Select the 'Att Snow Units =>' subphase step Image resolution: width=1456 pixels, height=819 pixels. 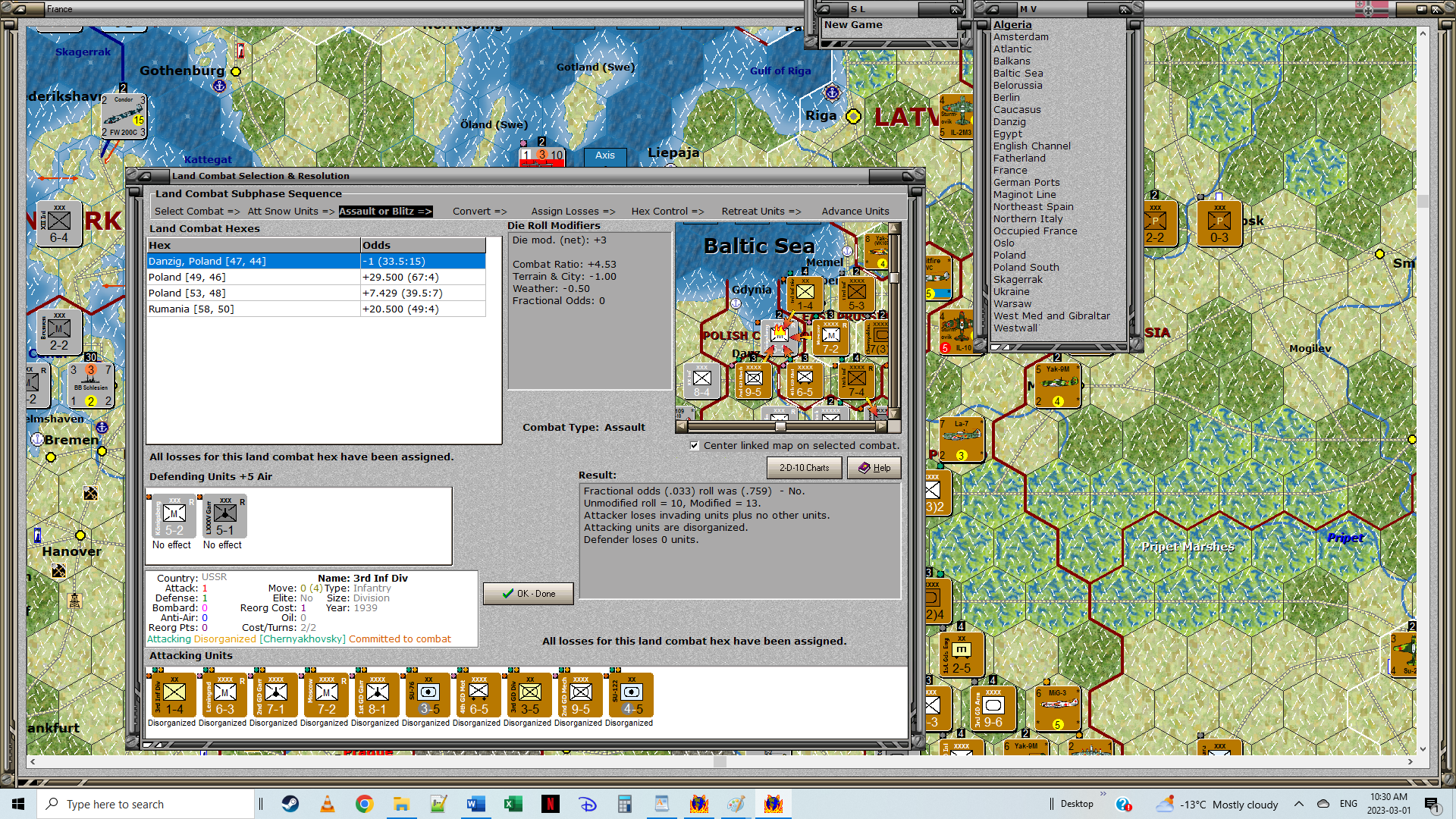pos(290,212)
